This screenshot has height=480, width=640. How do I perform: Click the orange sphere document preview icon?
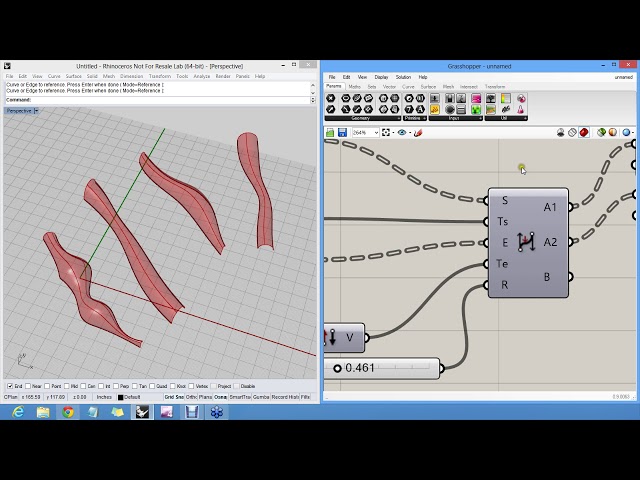click(613, 133)
